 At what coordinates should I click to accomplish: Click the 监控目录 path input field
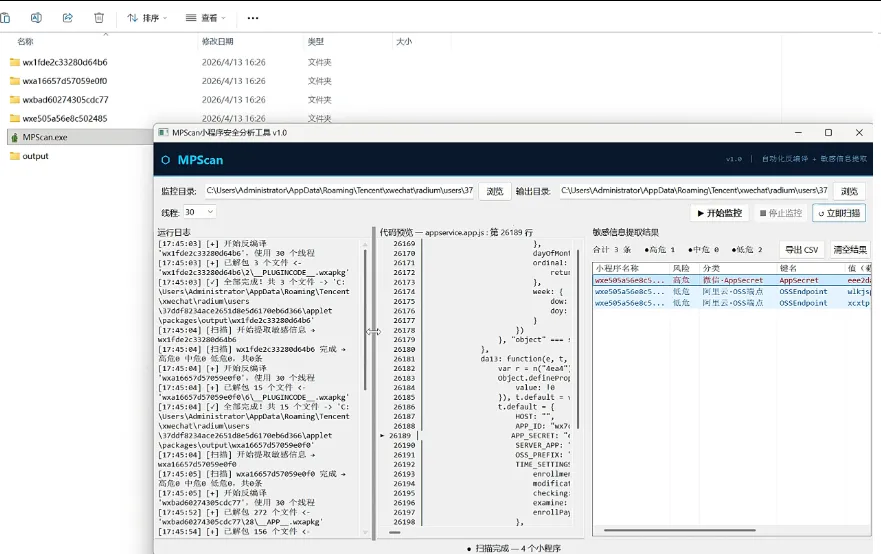(340, 190)
